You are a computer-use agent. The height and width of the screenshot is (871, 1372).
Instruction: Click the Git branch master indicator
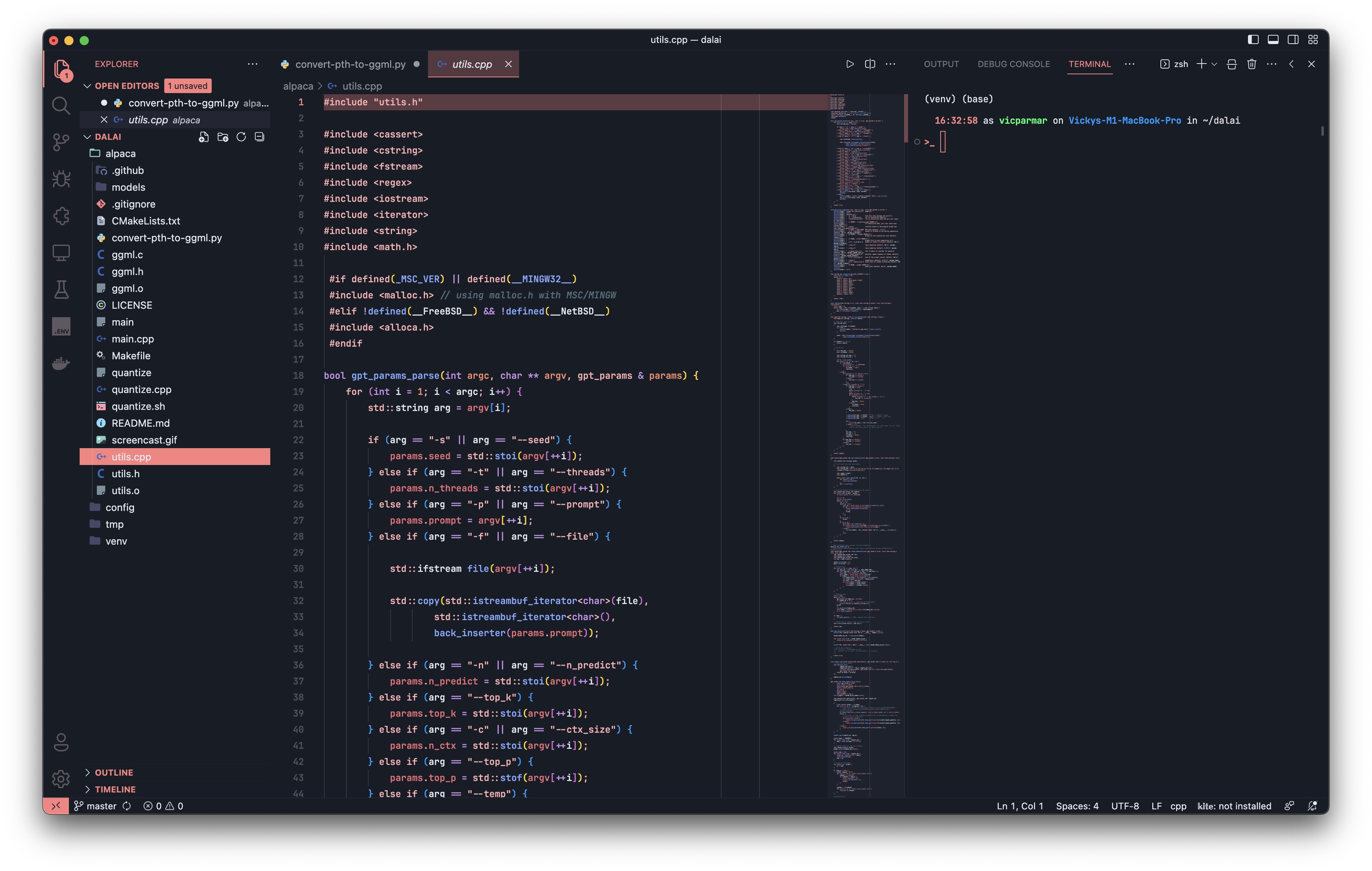tap(97, 805)
